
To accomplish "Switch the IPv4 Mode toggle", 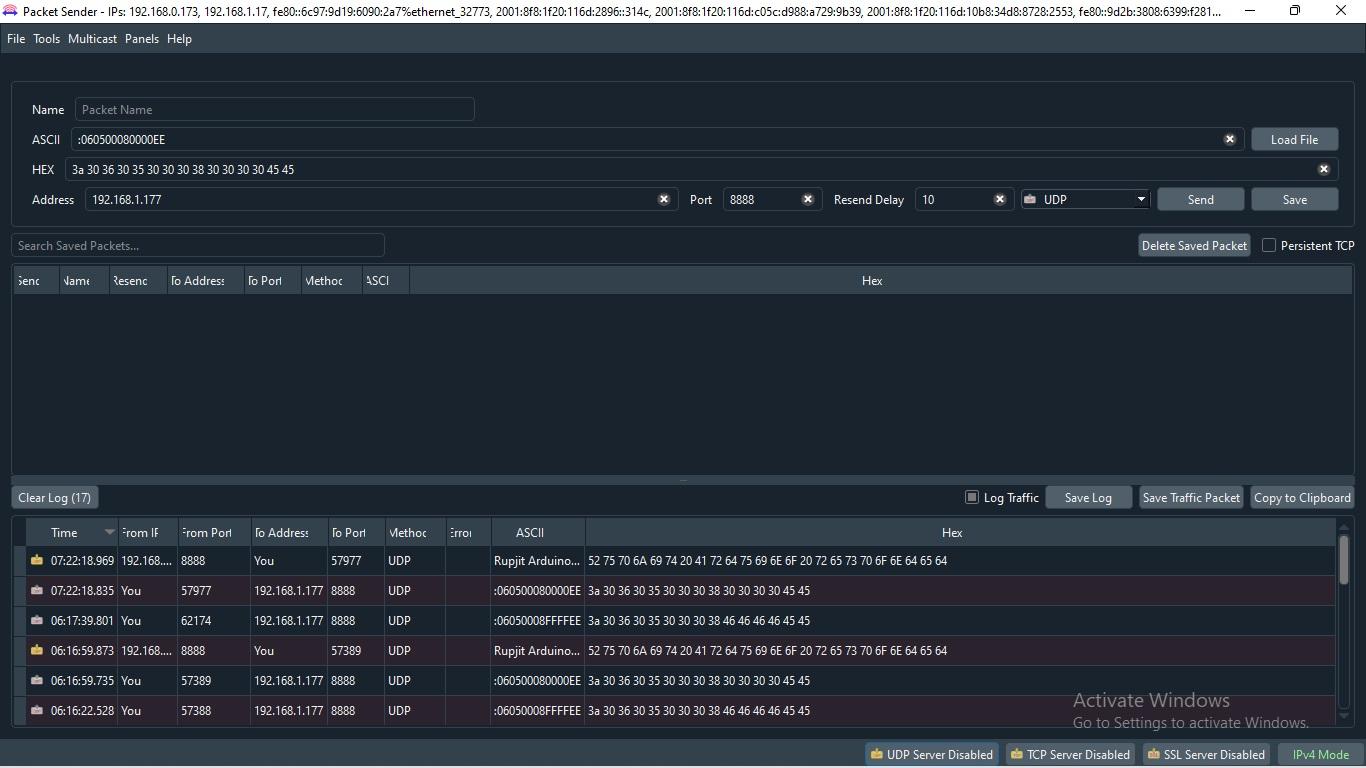I will coord(1318,754).
